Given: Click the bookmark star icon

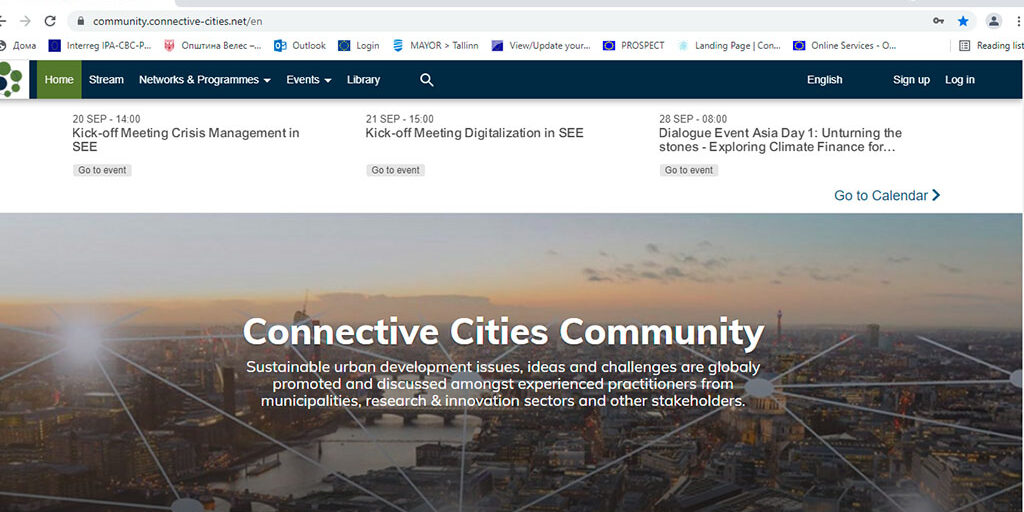Looking at the screenshot, I should [x=963, y=21].
